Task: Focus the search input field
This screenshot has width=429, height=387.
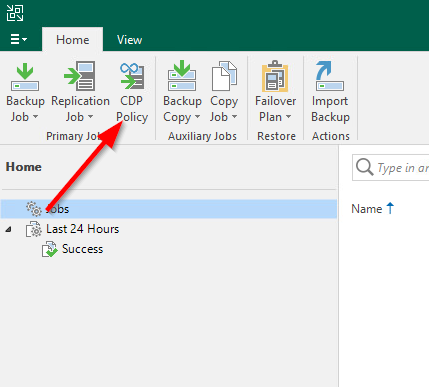Action: tap(391, 167)
